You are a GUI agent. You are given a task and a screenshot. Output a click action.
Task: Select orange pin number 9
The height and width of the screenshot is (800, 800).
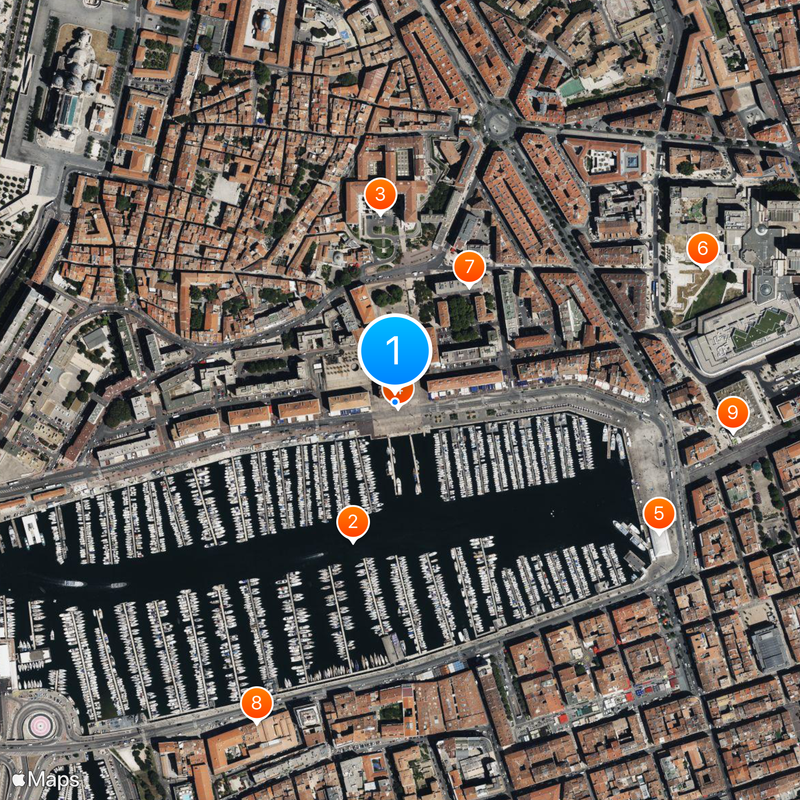733,413
